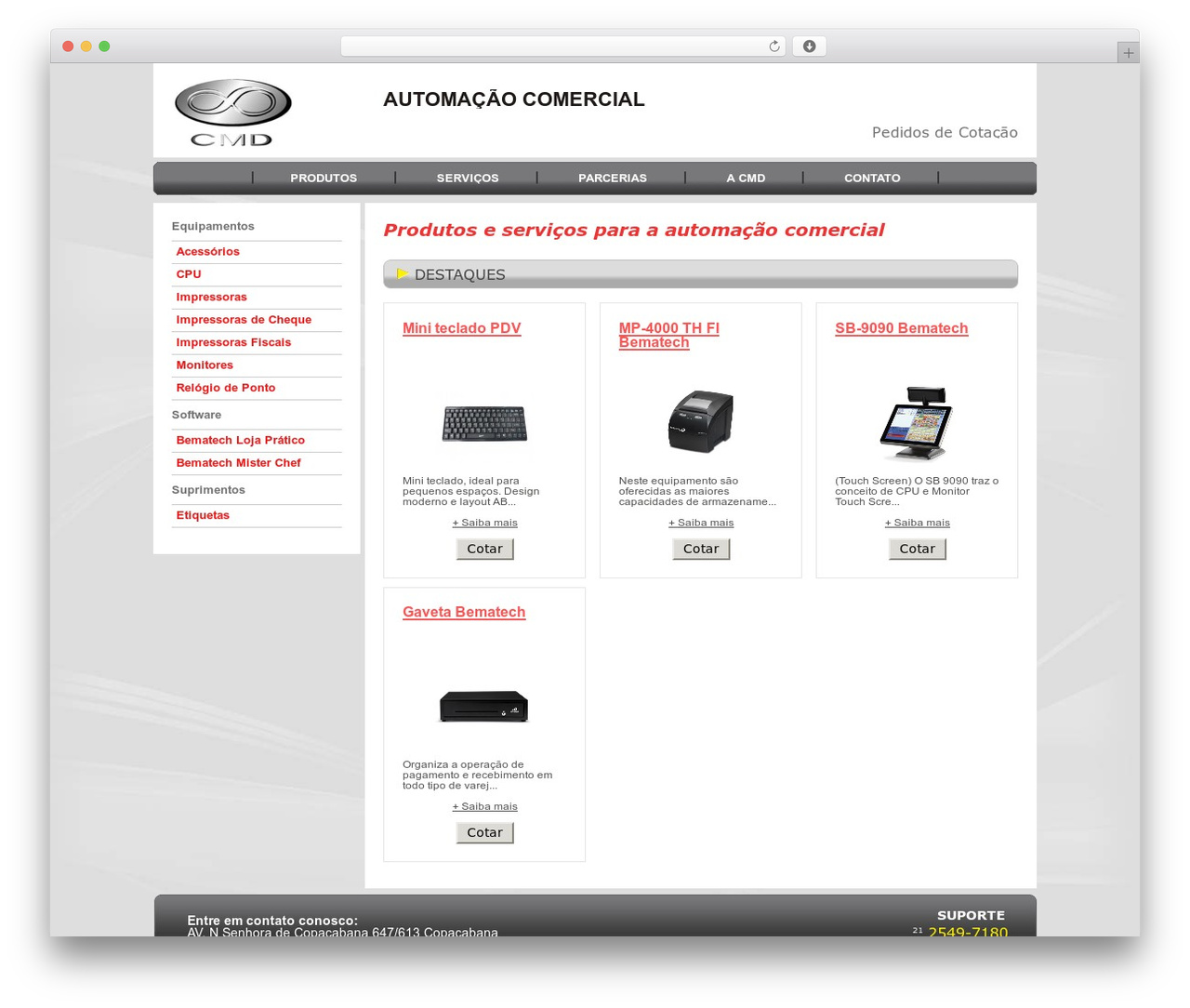Image resolution: width=1190 pixels, height=1008 pixels.
Task: Select CPU category in the sidebar
Action: (x=189, y=274)
